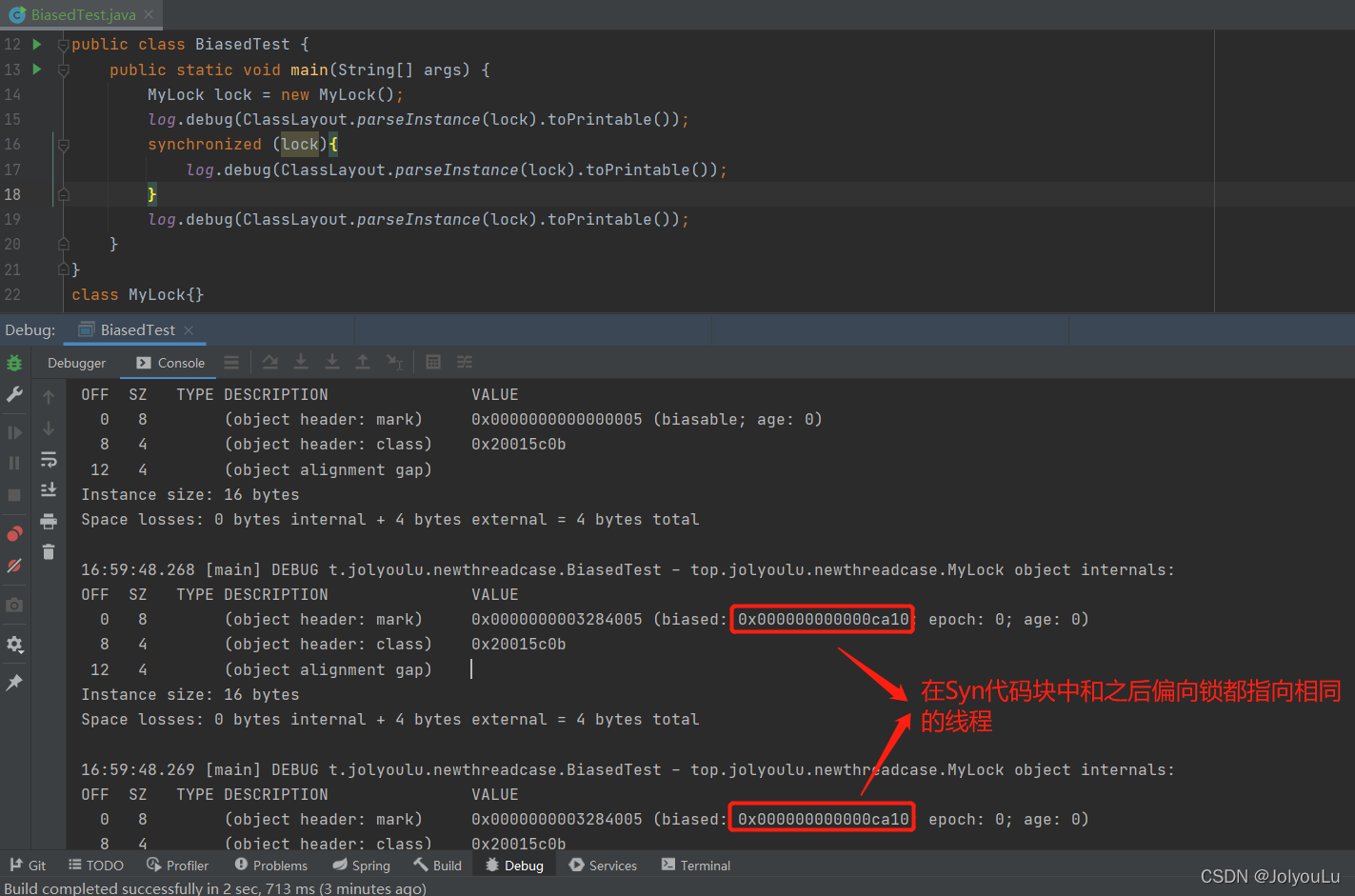The image size is (1355, 896).
Task: Collapse fold end marker at line 21
Action: pyautogui.click(x=63, y=269)
